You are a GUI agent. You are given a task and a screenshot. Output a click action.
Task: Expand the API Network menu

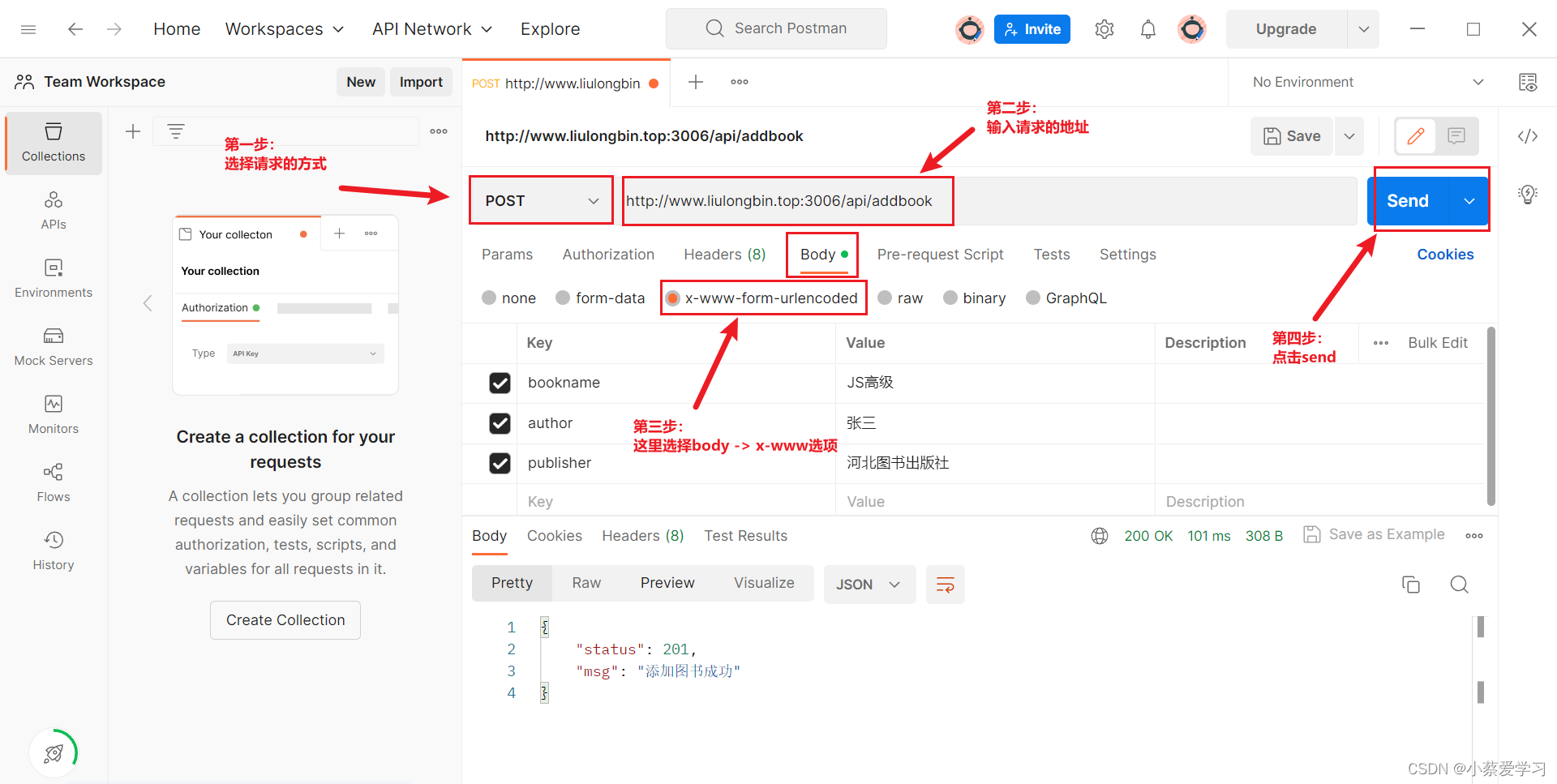pos(432,29)
